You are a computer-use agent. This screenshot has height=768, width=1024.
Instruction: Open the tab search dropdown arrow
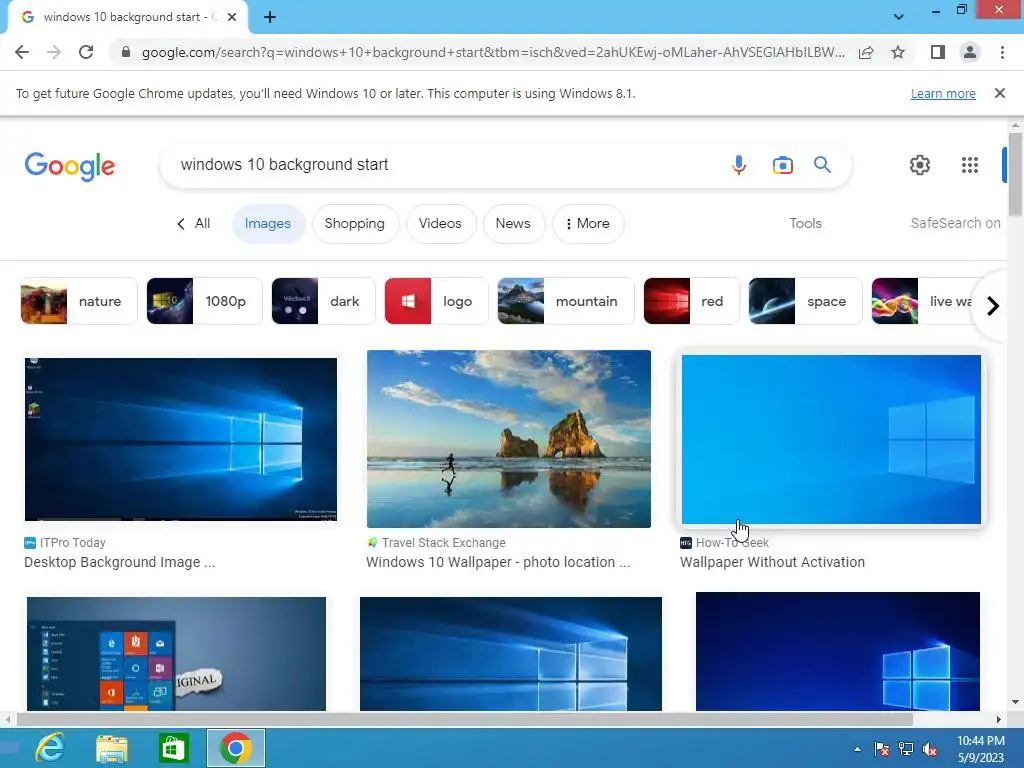pyautogui.click(x=899, y=17)
